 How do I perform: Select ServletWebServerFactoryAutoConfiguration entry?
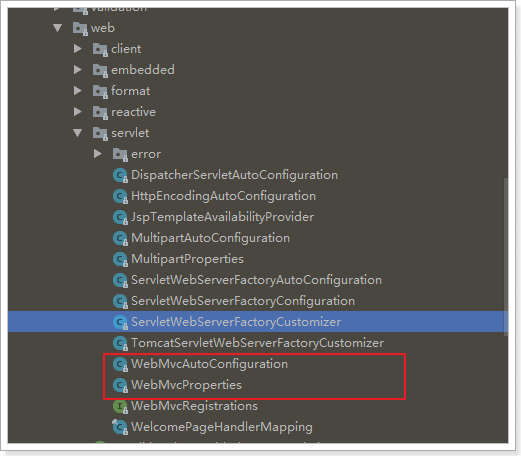pos(256,280)
